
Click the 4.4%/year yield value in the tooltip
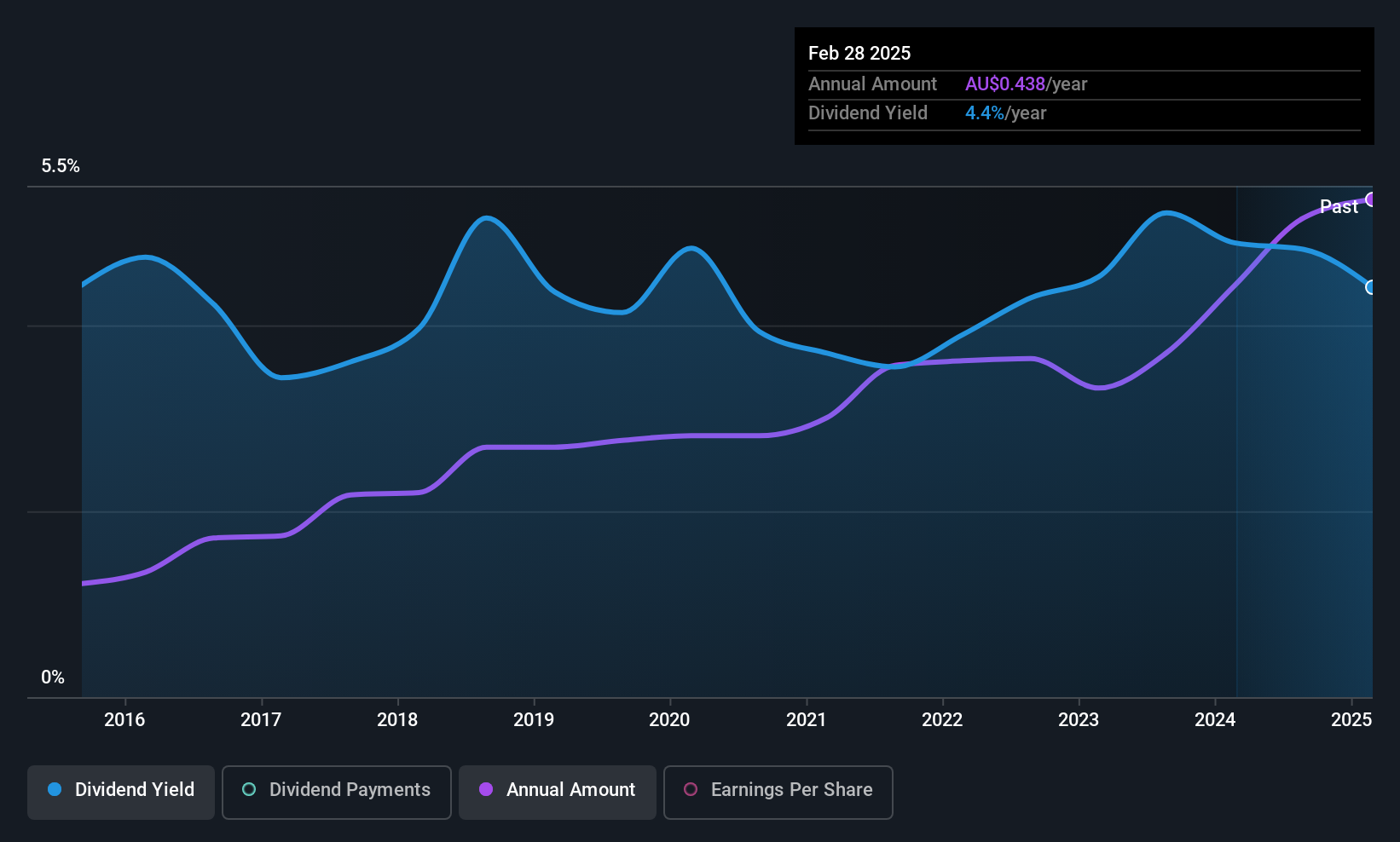pyautogui.click(x=1005, y=113)
